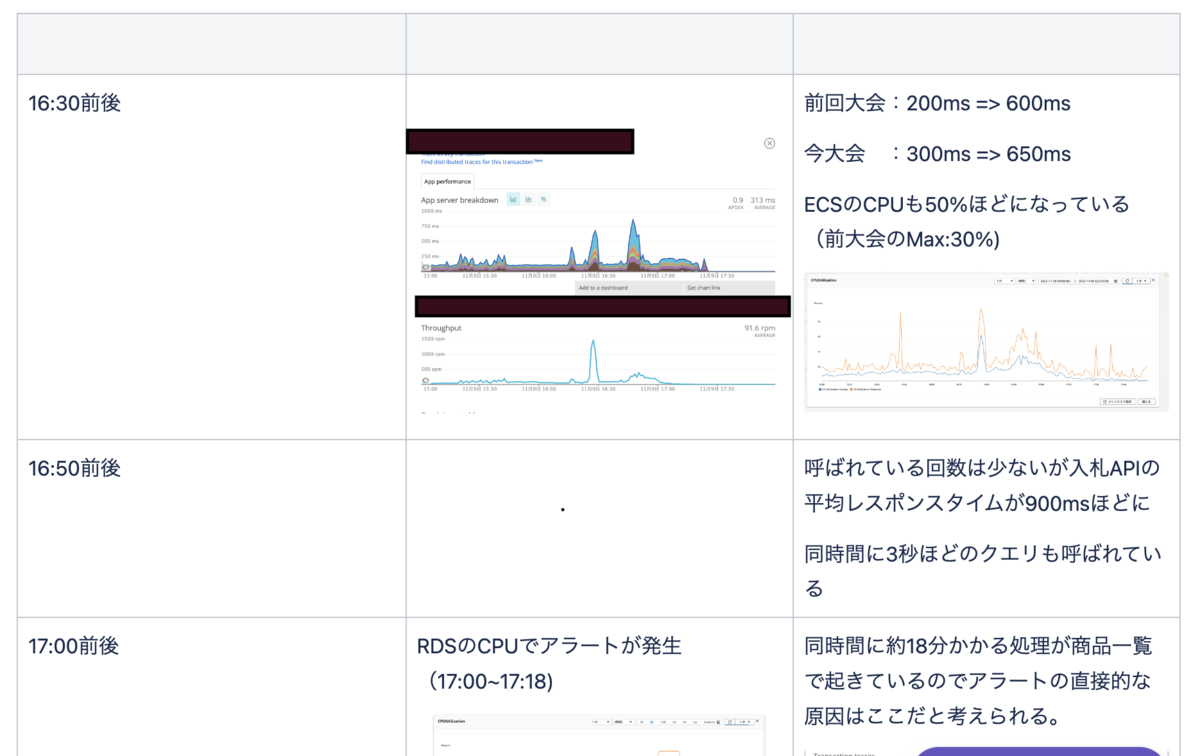Switch App server breakdown to percentile icon
This screenshot has width=1200, height=756.
(x=543, y=199)
